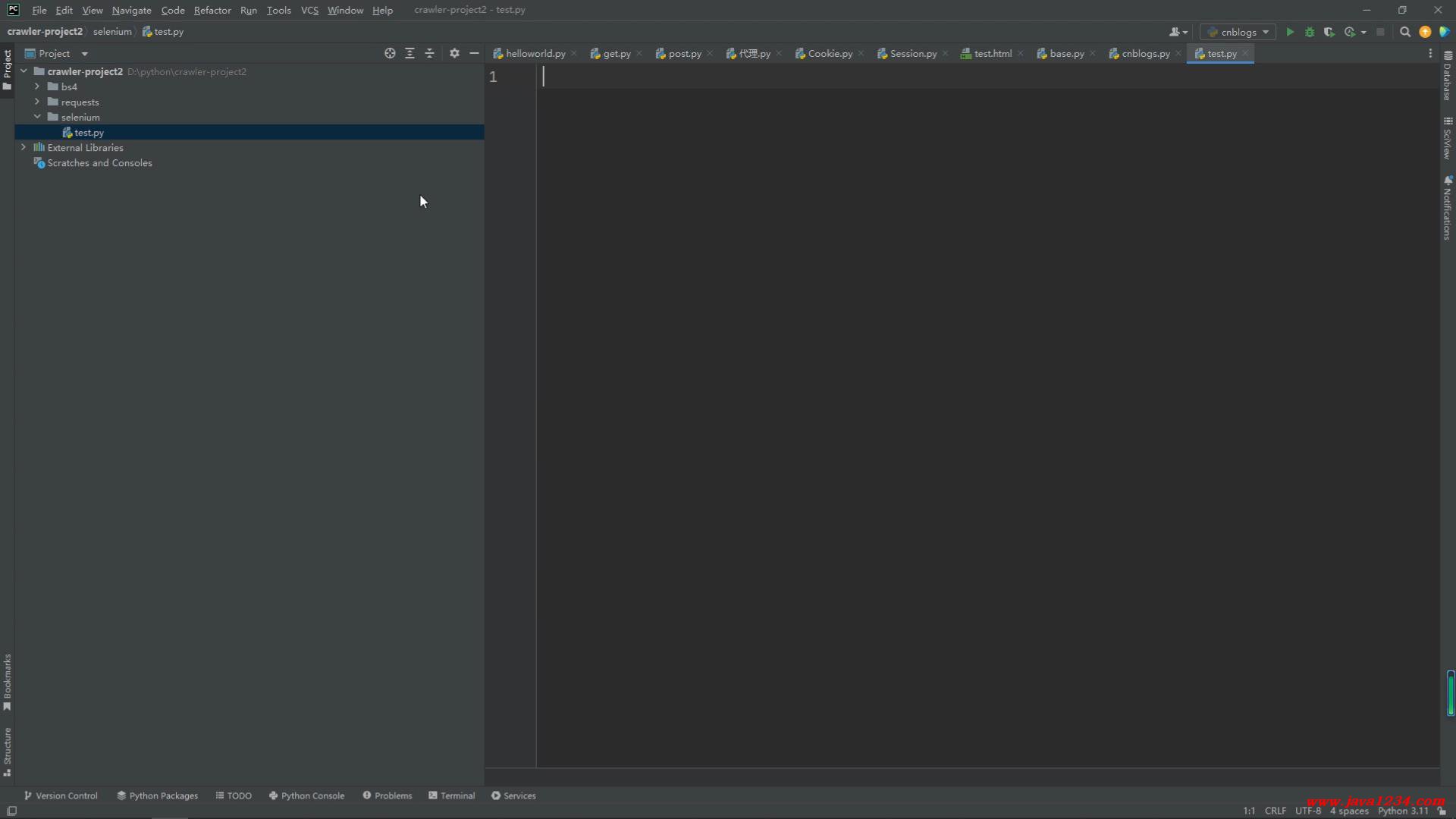Expand External Libraries node
The image size is (1456, 819).
(24, 147)
